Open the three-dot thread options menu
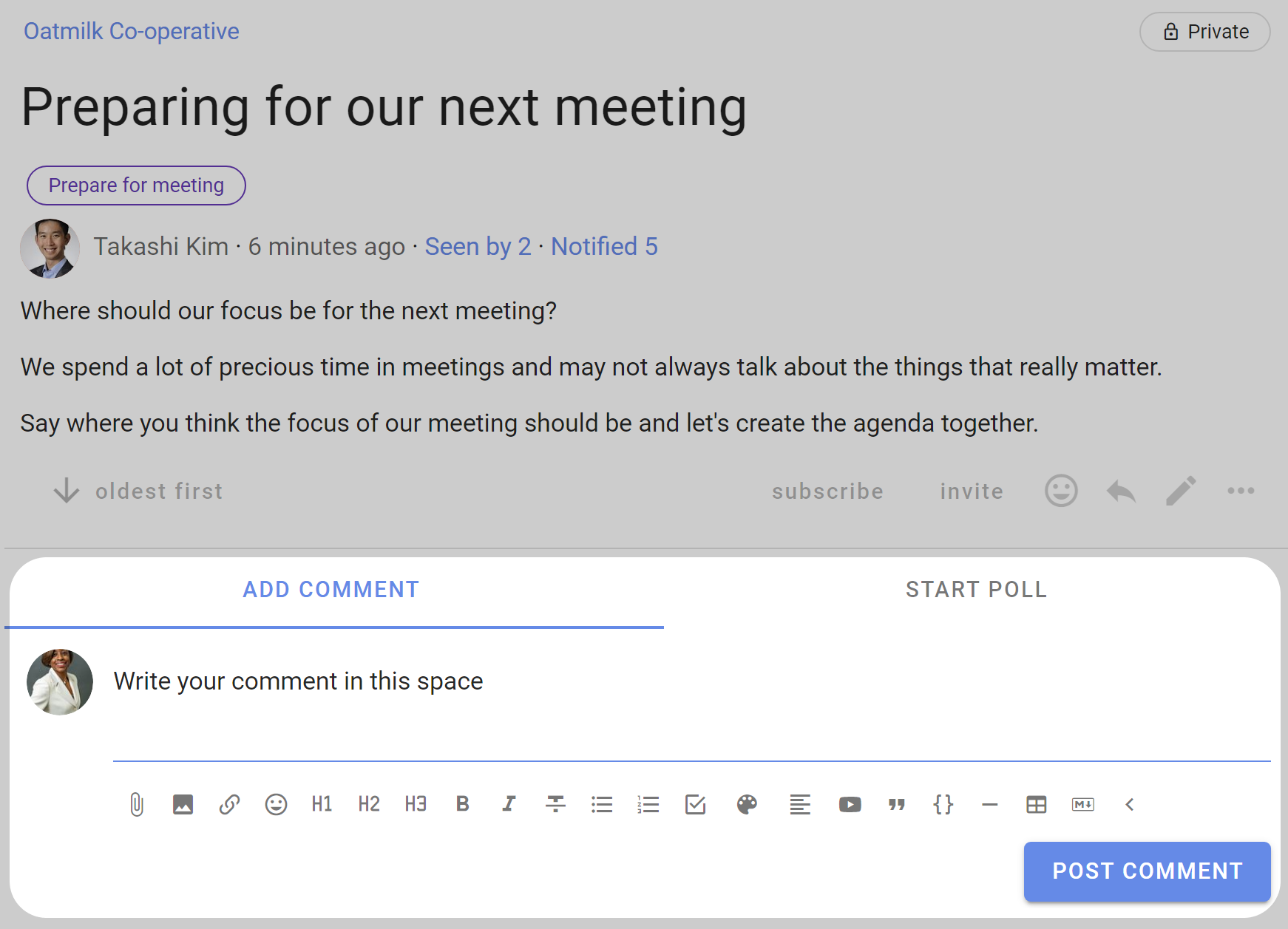The image size is (1288, 929). [1240, 491]
